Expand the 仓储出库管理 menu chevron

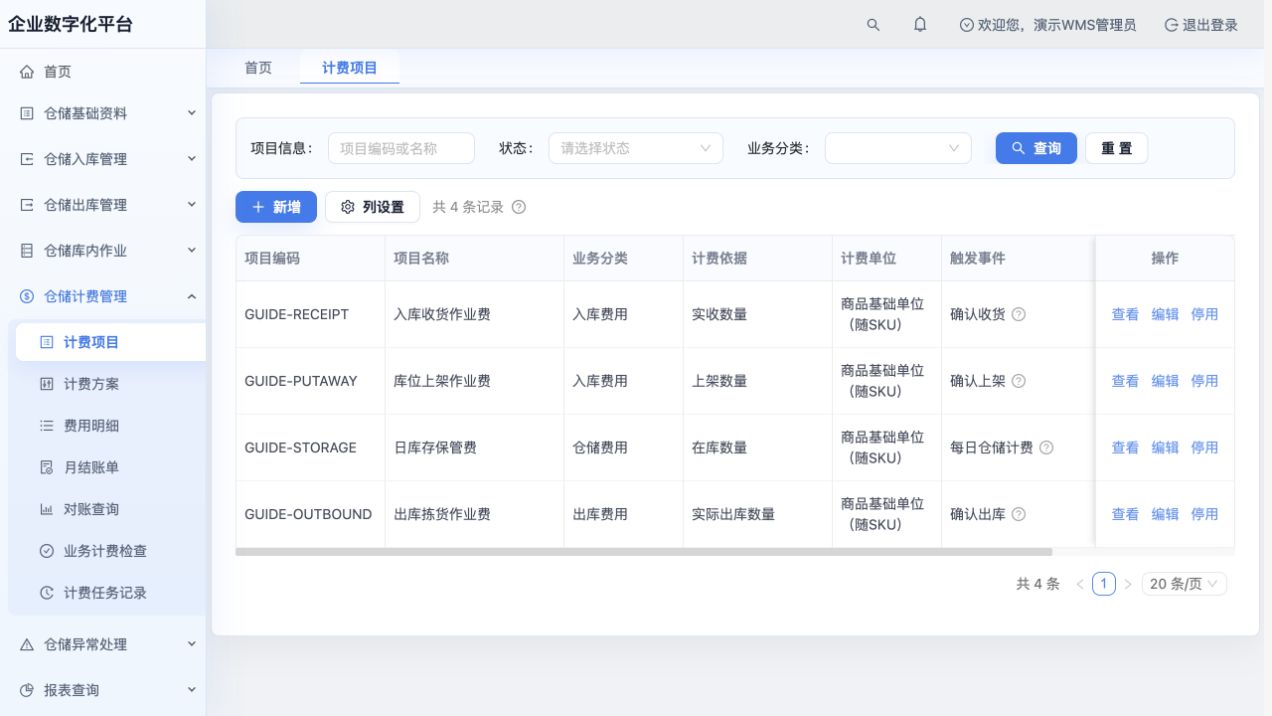pos(192,204)
